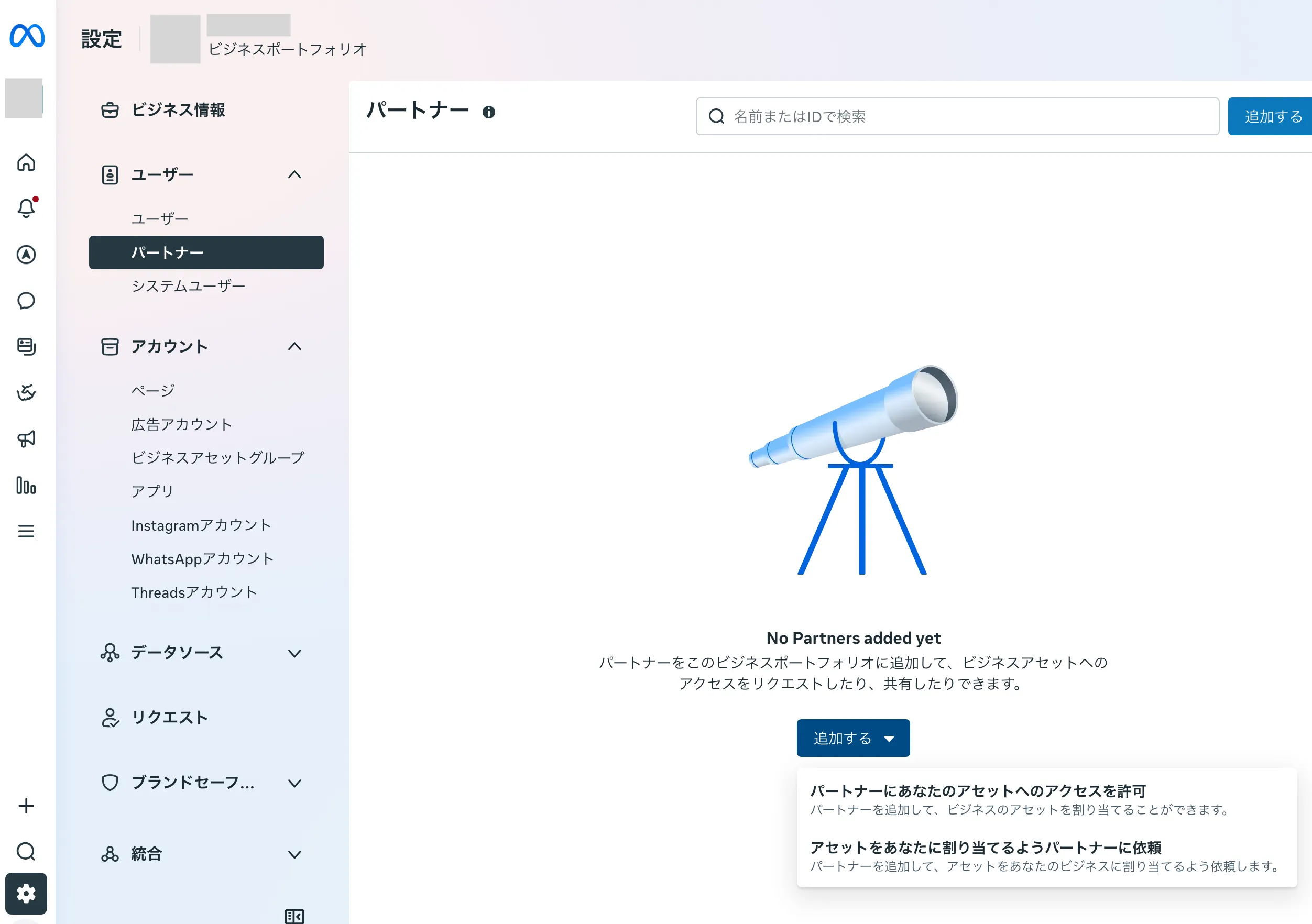Open content newspaper icon in left rail

[x=26, y=346]
